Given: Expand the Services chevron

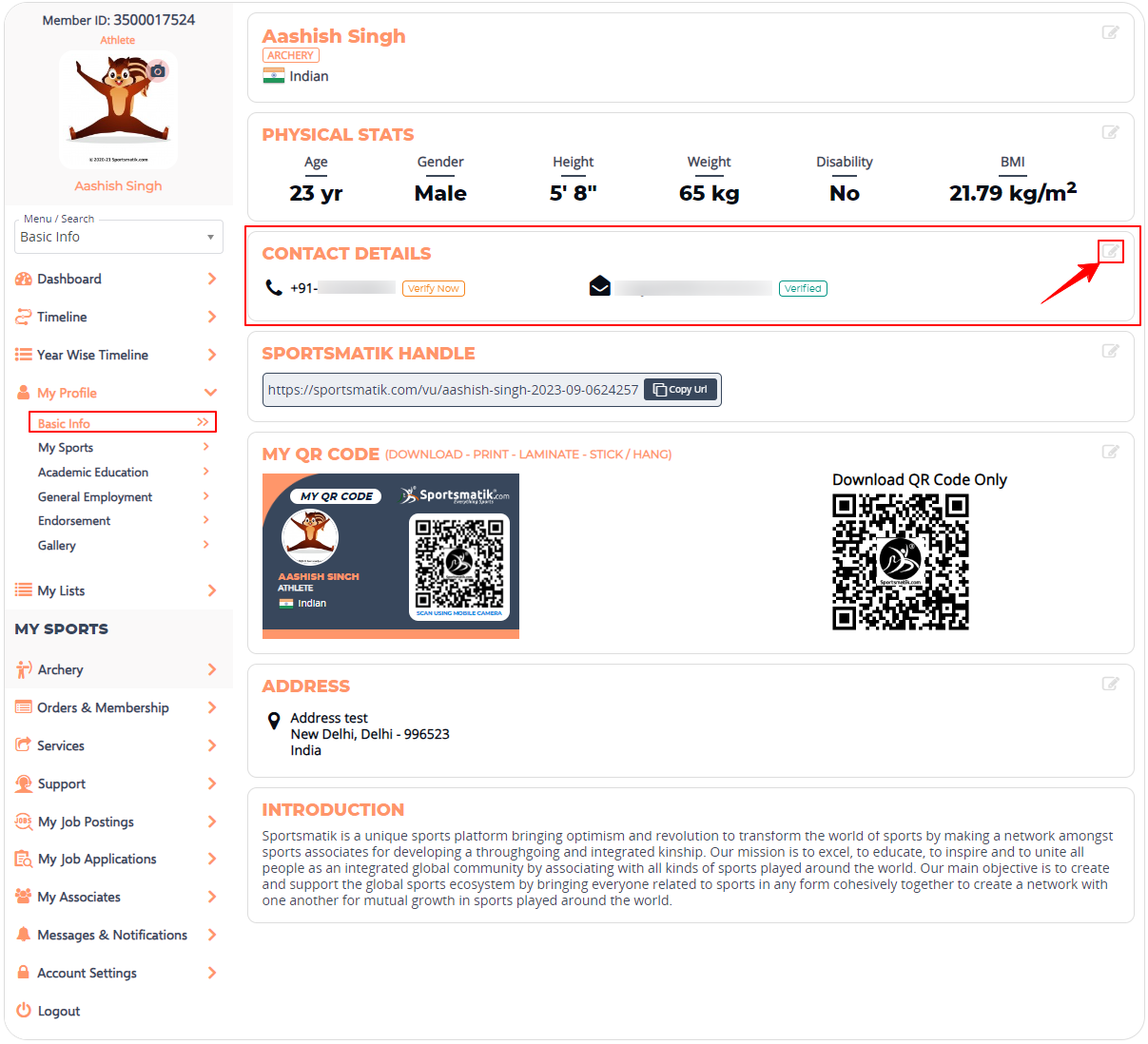Looking at the screenshot, I should (212, 745).
